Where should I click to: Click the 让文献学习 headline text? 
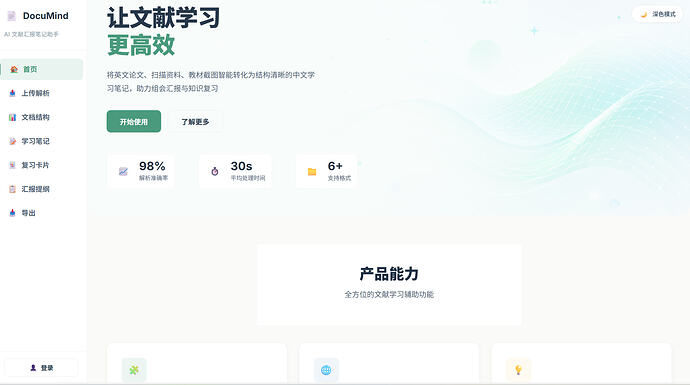coord(163,18)
